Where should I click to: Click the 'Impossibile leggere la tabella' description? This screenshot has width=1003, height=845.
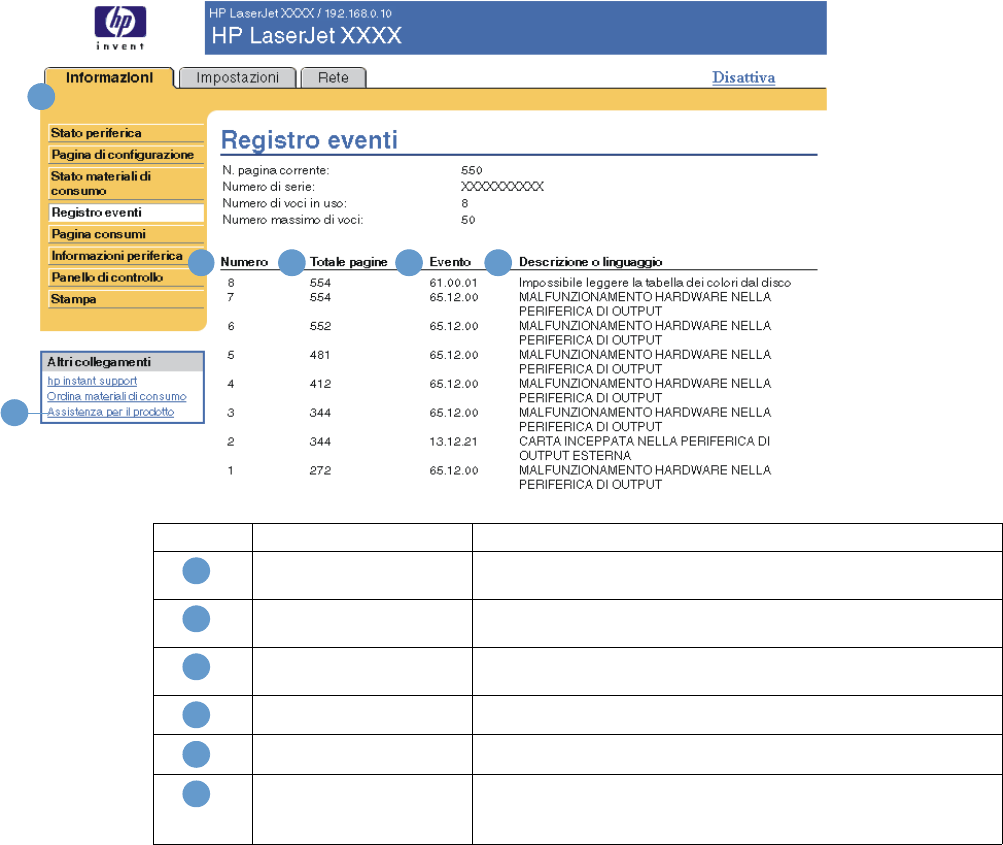click(655, 283)
